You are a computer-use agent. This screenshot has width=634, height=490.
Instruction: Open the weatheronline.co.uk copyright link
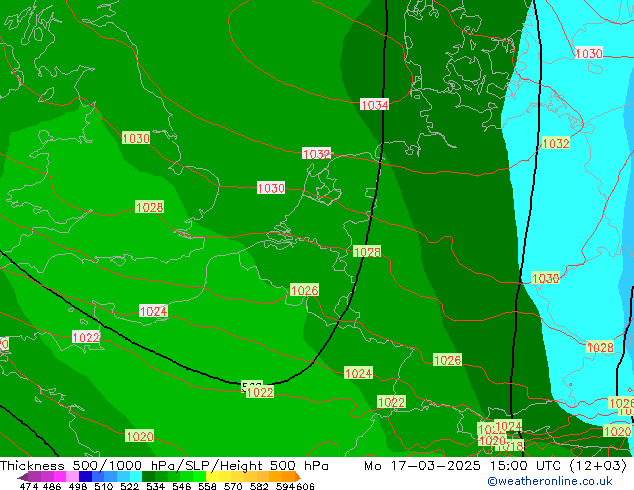tap(550, 481)
